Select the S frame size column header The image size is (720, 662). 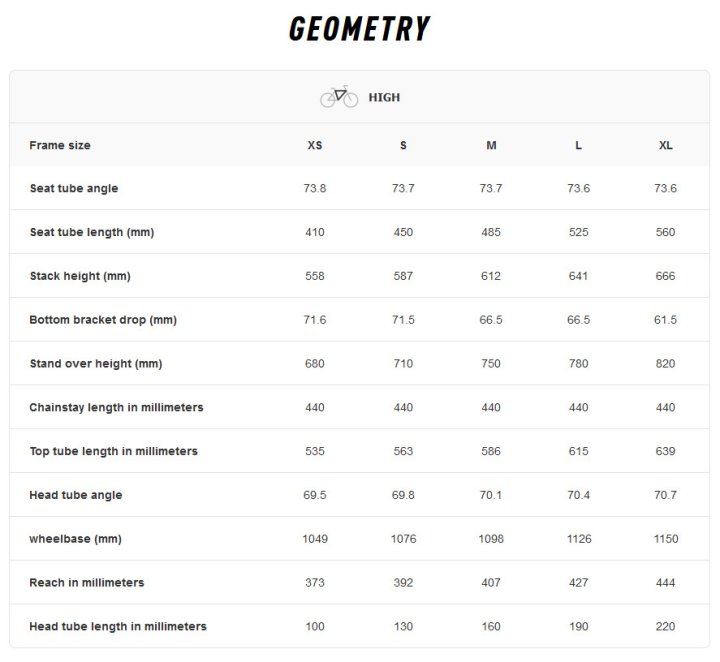pos(403,146)
